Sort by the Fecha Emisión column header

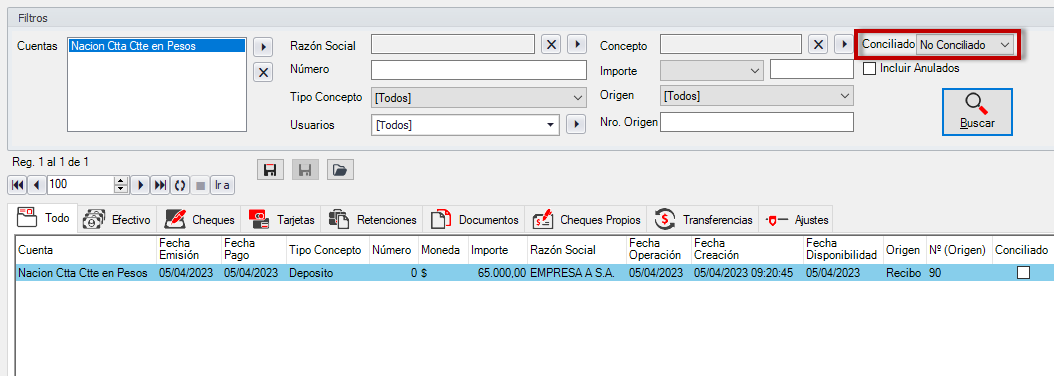[188, 250]
